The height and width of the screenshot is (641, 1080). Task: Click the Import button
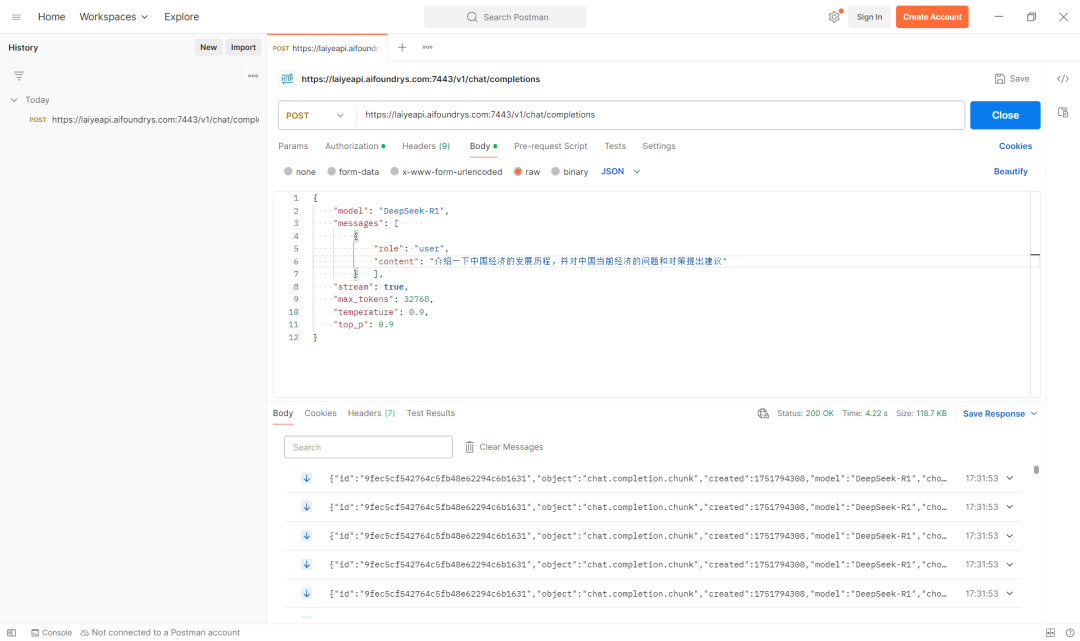(x=243, y=48)
